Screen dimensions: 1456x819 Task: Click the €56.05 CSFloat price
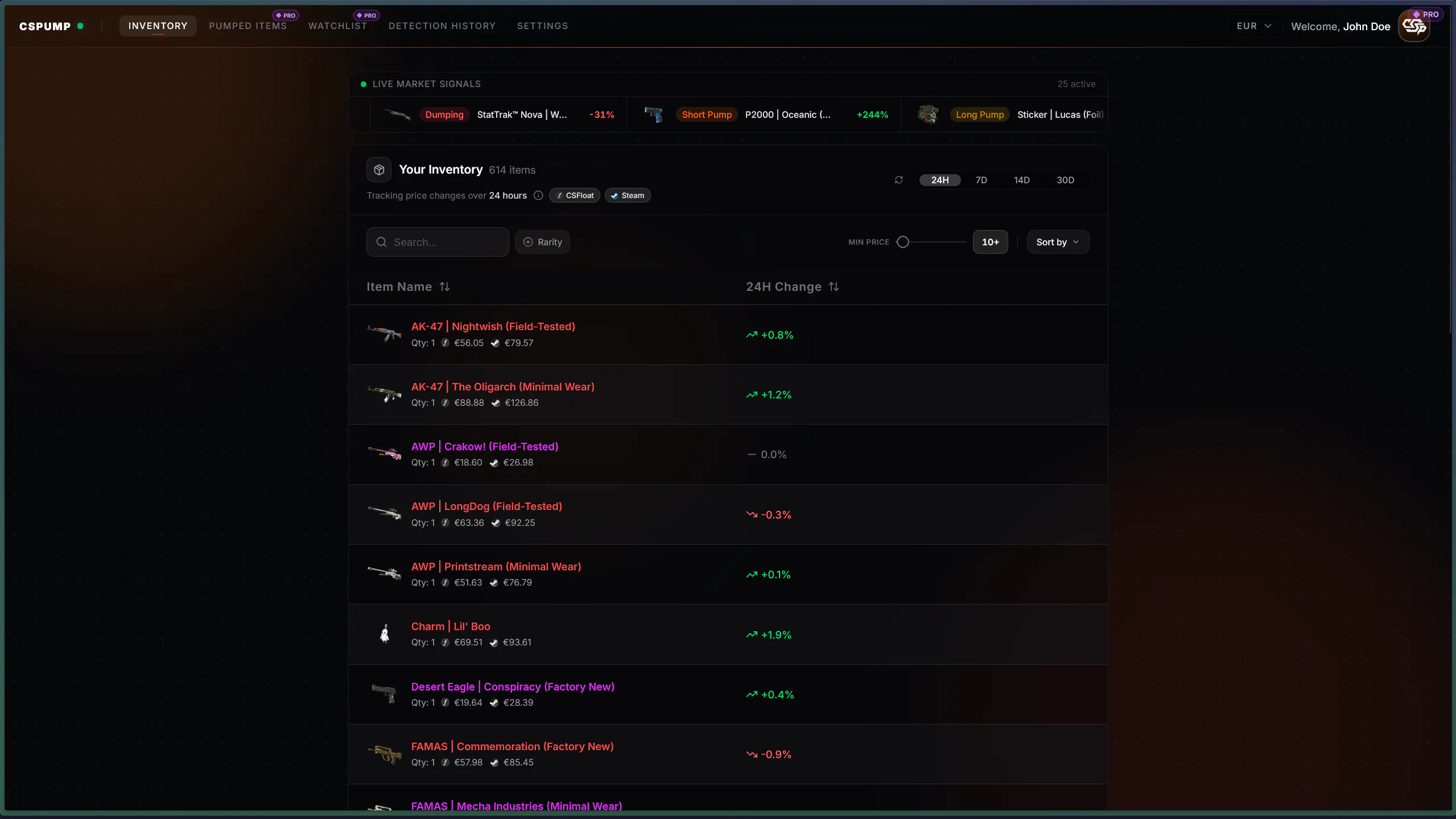point(469,343)
